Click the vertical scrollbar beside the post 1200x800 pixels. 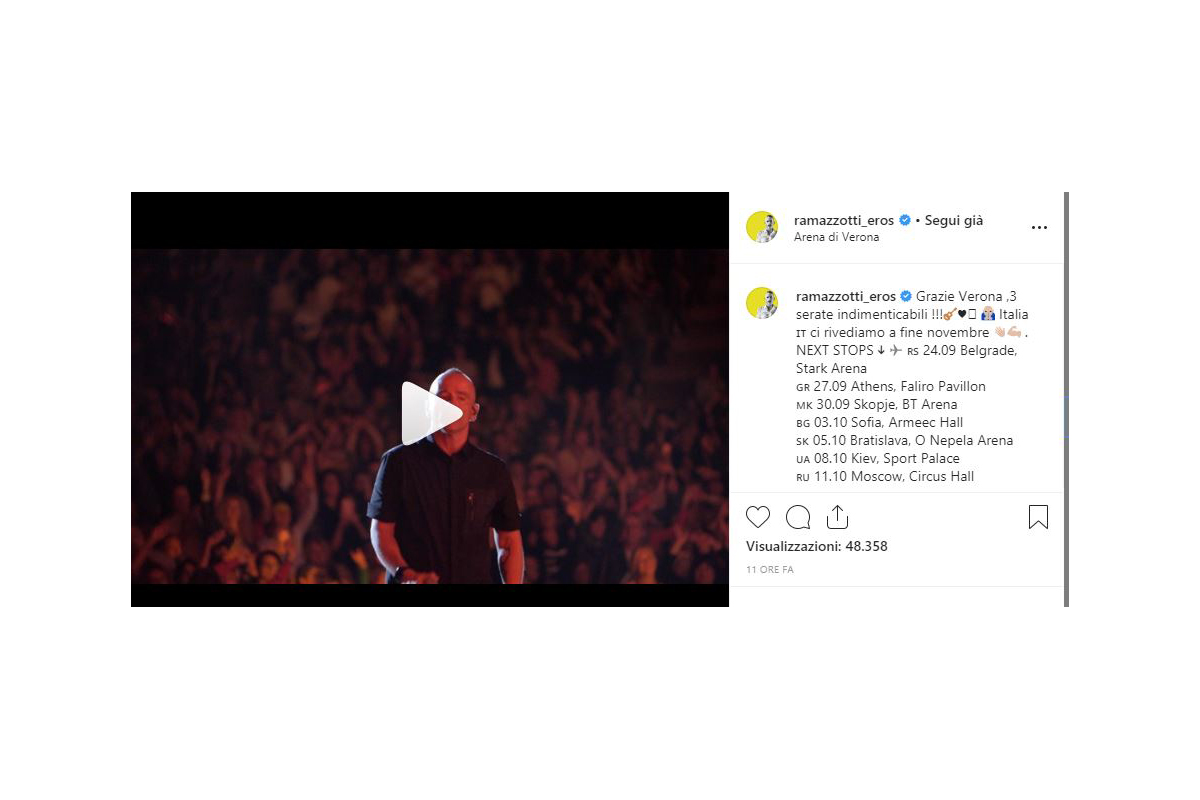tap(1066, 399)
